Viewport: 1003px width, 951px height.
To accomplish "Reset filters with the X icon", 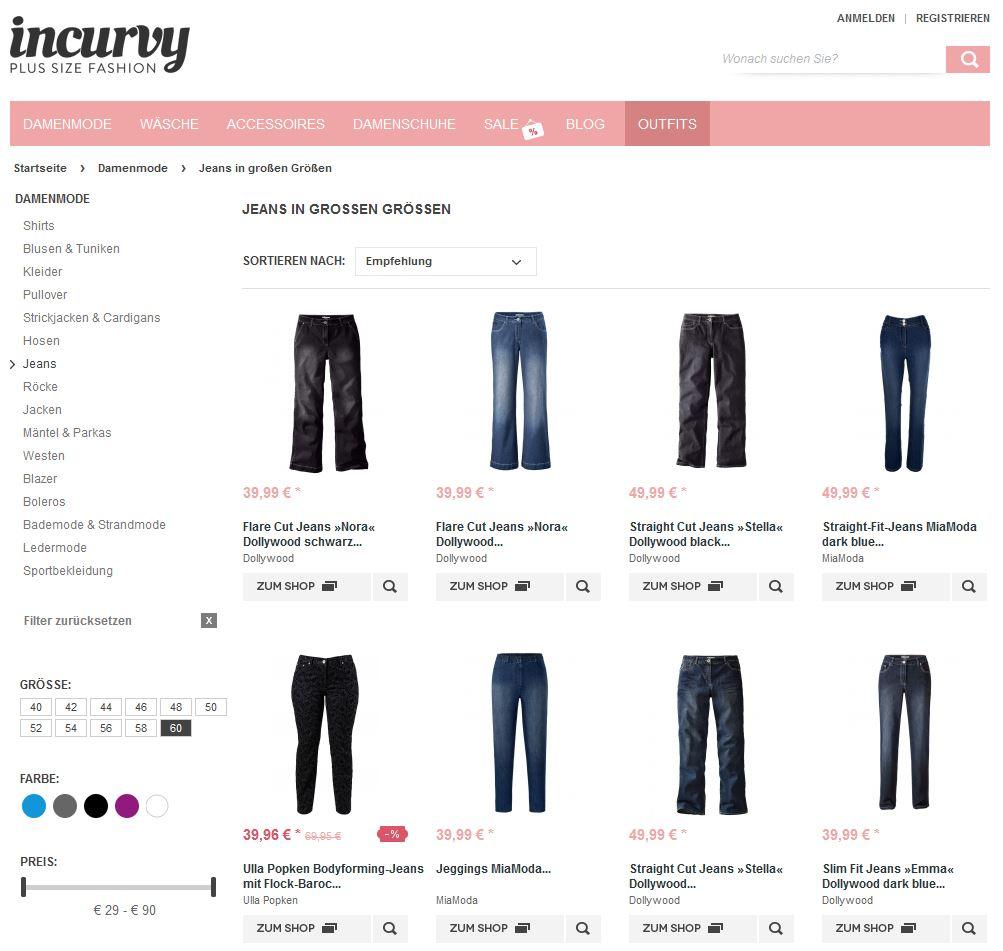I will click(x=209, y=620).
